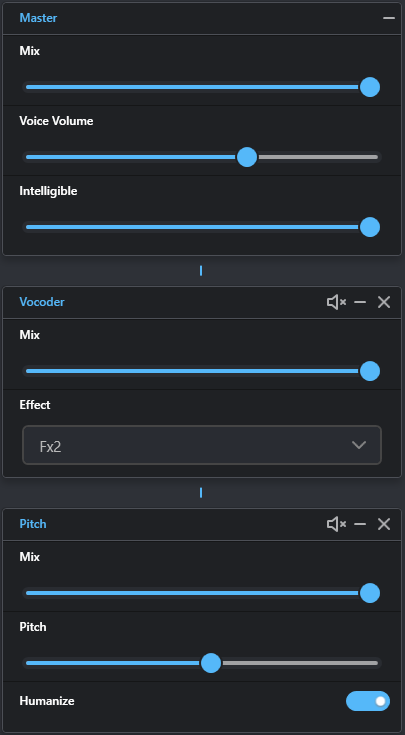Click the Pitch slider handle
This screenshot has width=405, height=735.
click(211, 663)
